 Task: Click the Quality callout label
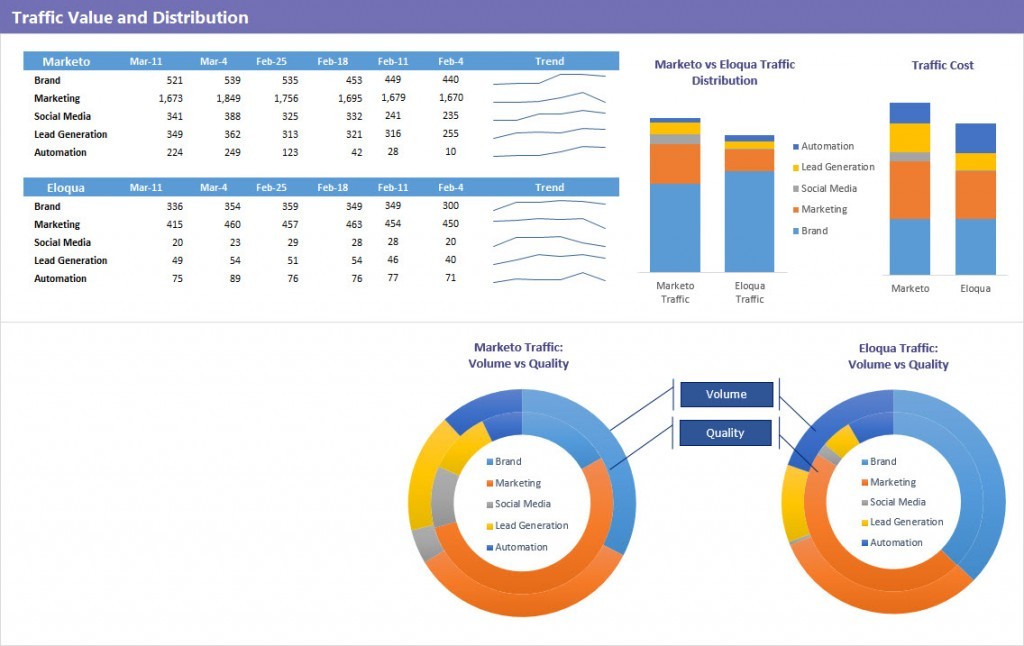tap(726, 433)
